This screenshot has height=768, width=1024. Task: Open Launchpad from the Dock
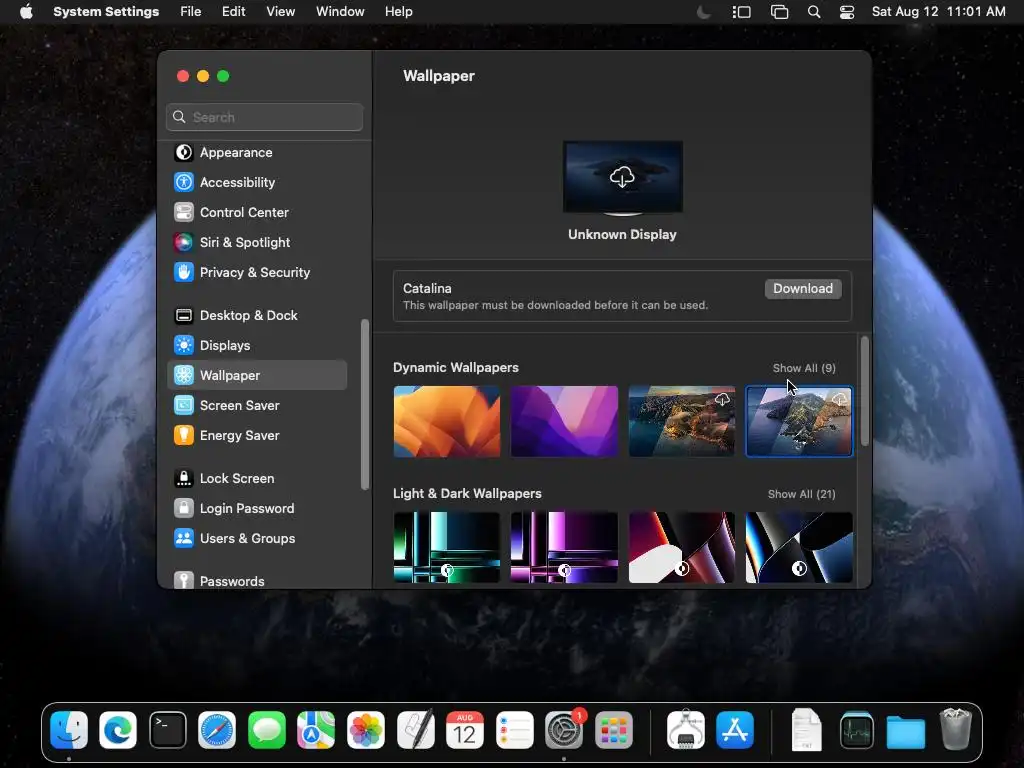coord(614,730)
